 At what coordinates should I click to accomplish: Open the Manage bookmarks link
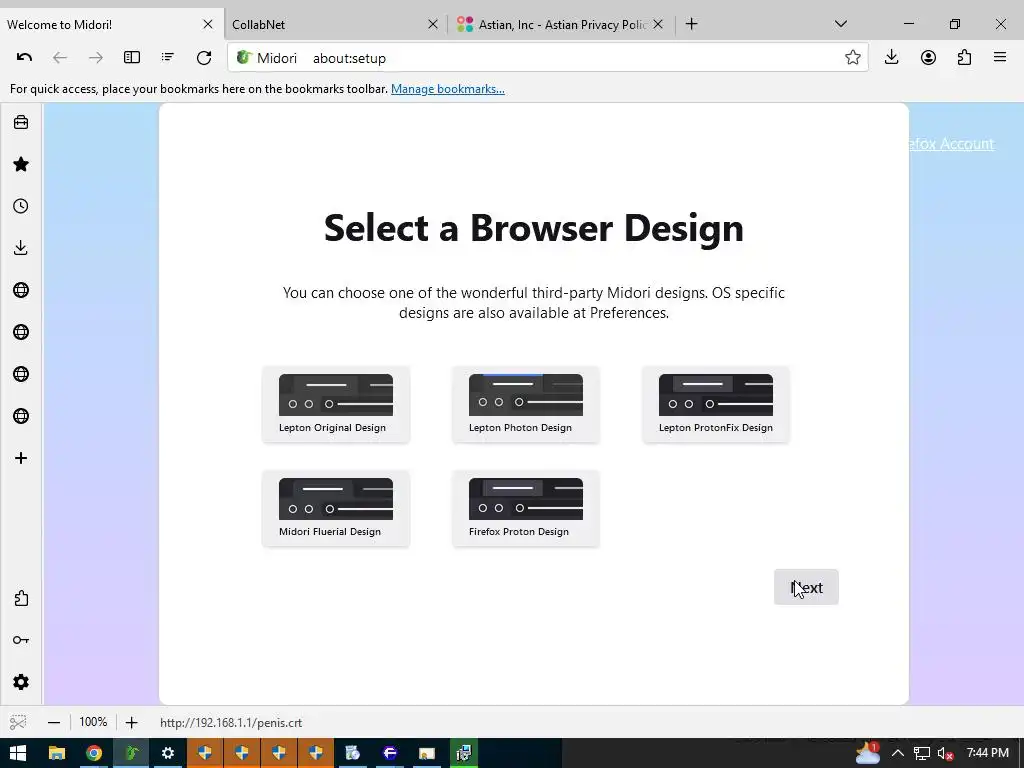click(447, 89)
